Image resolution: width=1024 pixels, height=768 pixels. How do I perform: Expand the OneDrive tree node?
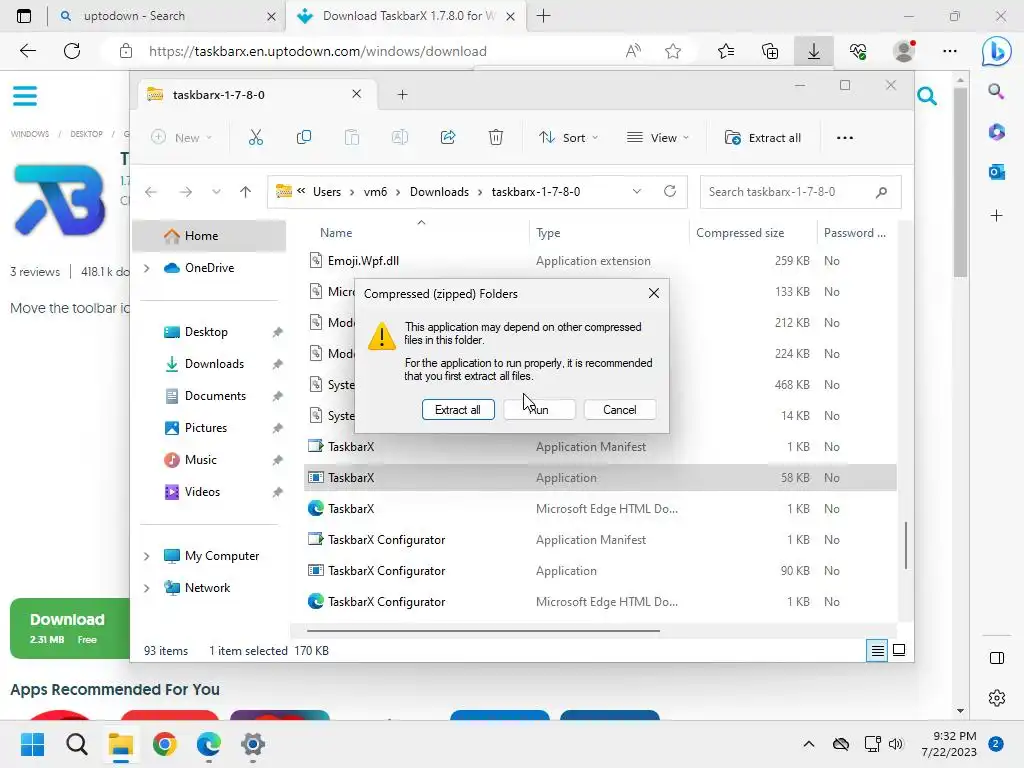(x=147, y=268)
